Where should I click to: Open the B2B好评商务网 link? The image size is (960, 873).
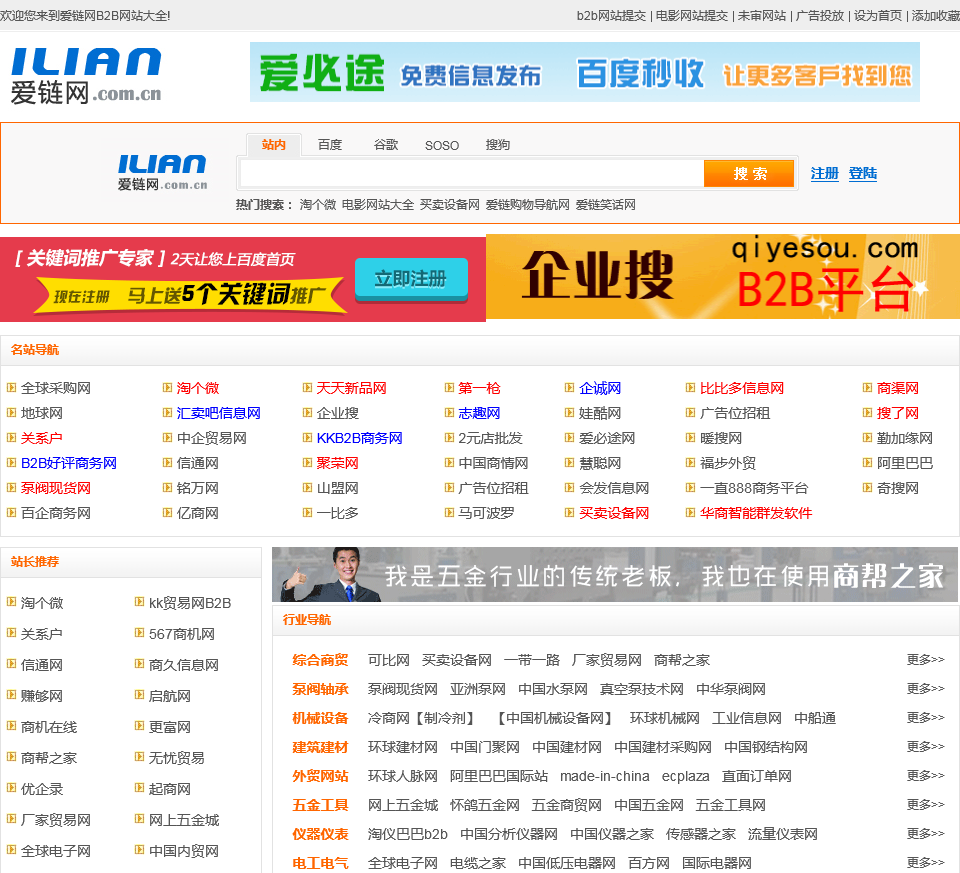coord(69,463)
